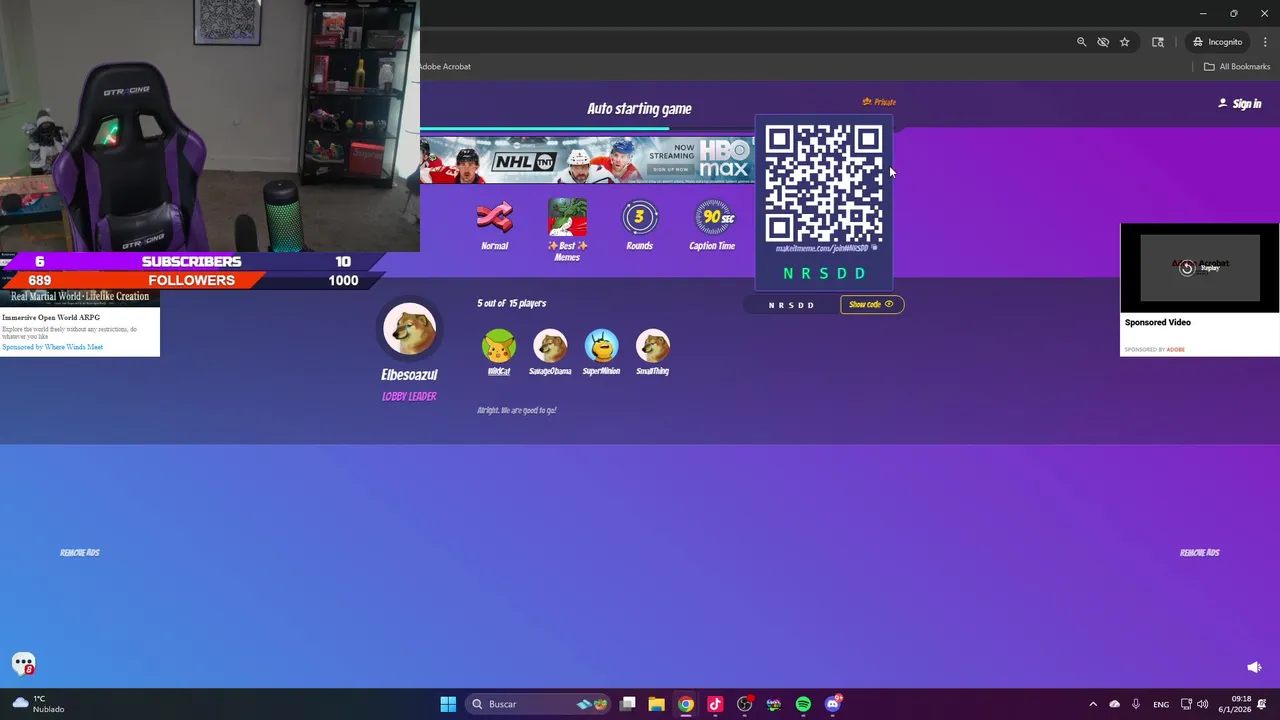Click the Chrome zoom magnifier icon
Viewport: 1280px width, 720px height.
[x=1081, y=42]
